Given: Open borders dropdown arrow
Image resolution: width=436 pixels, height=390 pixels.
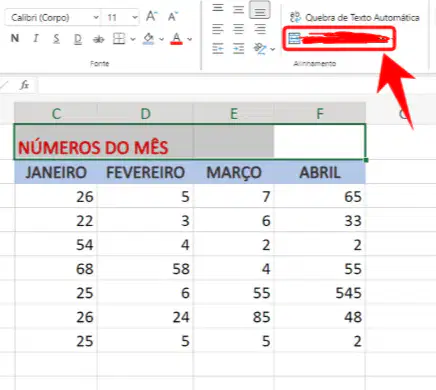Looking at the screenshot, I should pyautogui.click(x=133, y=39).
